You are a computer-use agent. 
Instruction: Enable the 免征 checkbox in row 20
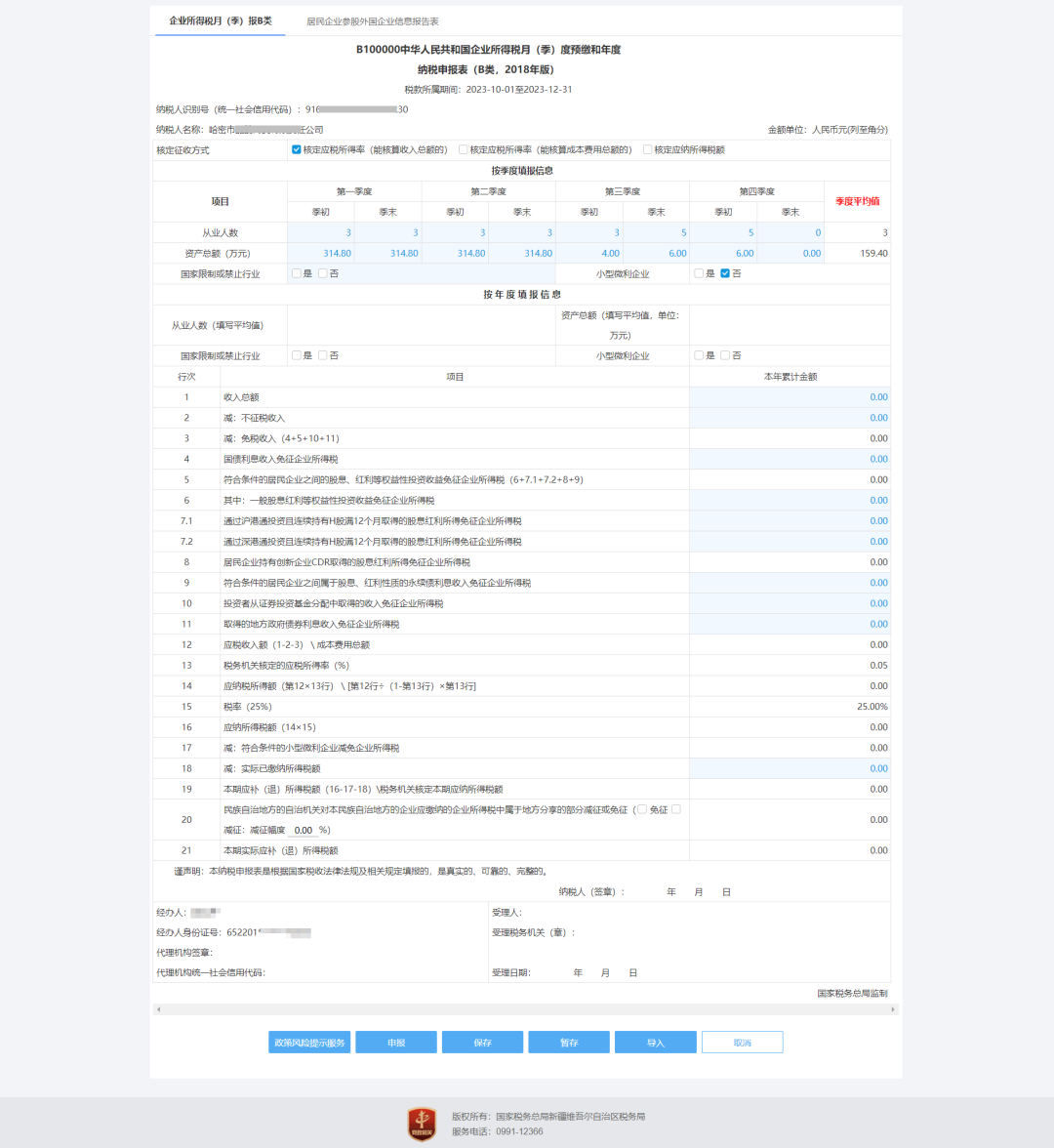(x=642, y=809)
